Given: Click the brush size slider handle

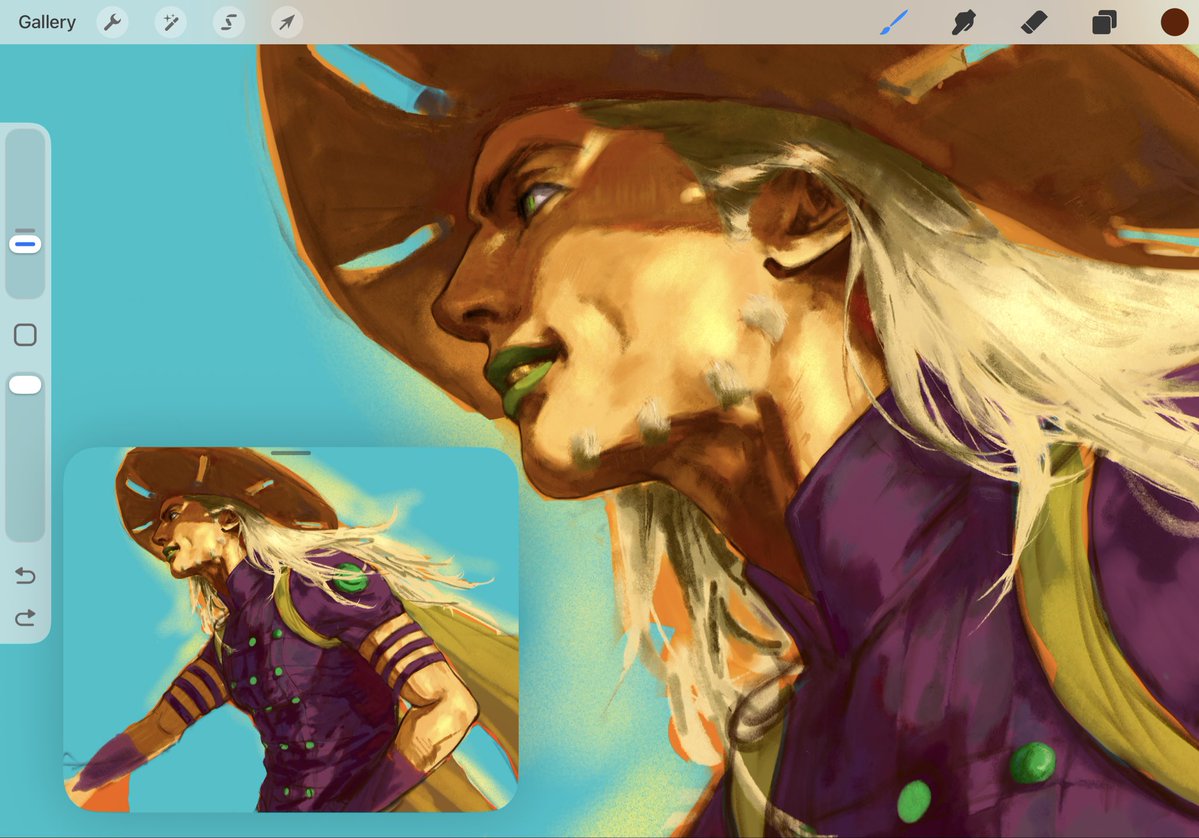Looking at the screenshot, I should (x=25, y=244).
